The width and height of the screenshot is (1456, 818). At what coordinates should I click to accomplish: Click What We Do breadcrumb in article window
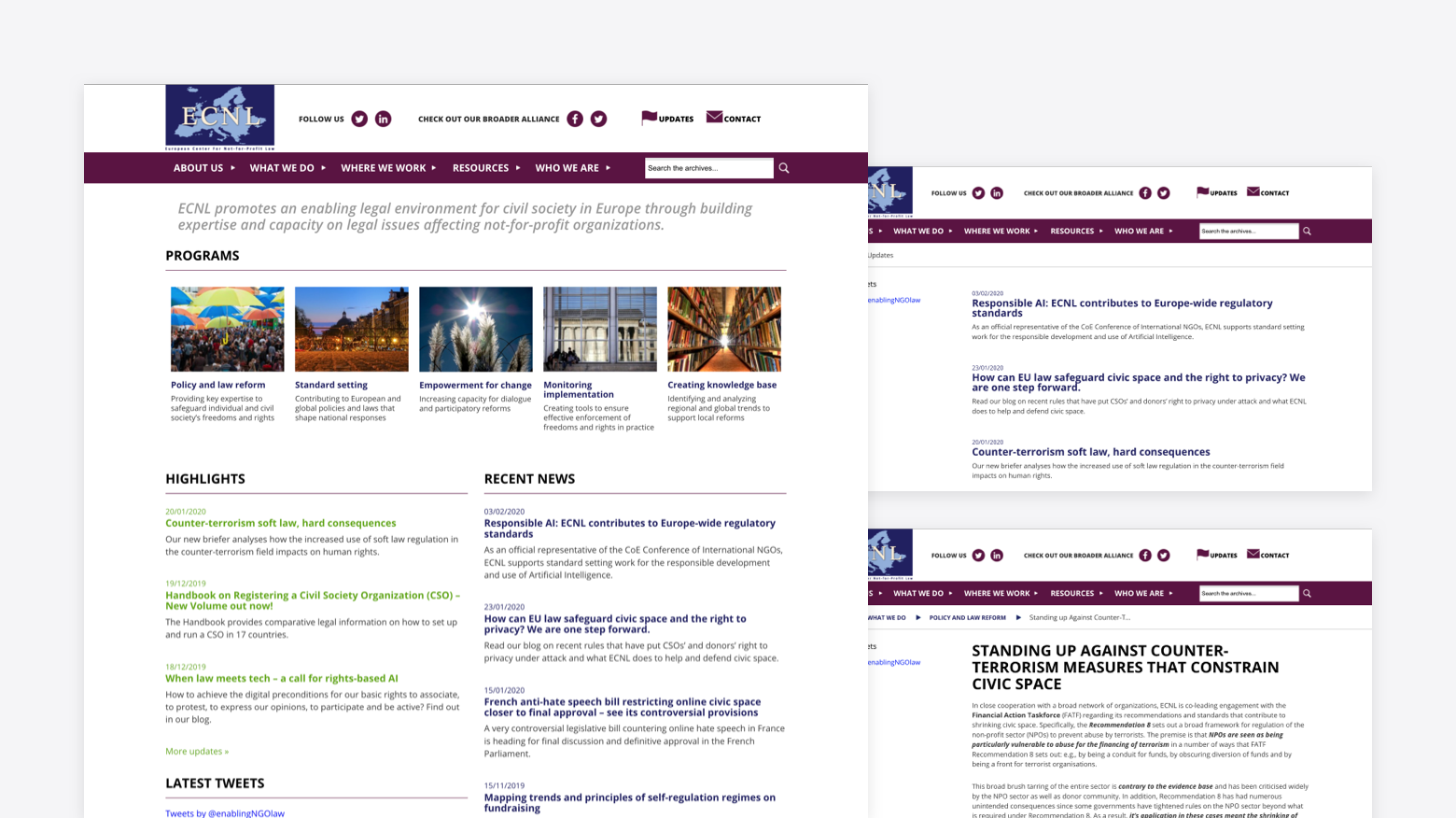tap(887, 617)
